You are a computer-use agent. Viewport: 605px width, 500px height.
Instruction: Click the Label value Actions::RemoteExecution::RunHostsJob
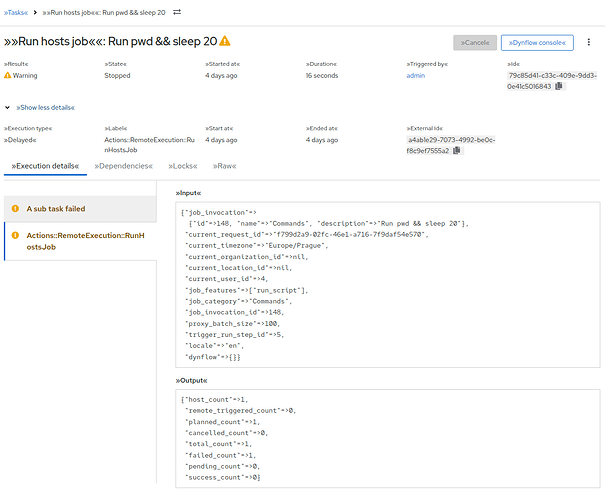point(150,145)
